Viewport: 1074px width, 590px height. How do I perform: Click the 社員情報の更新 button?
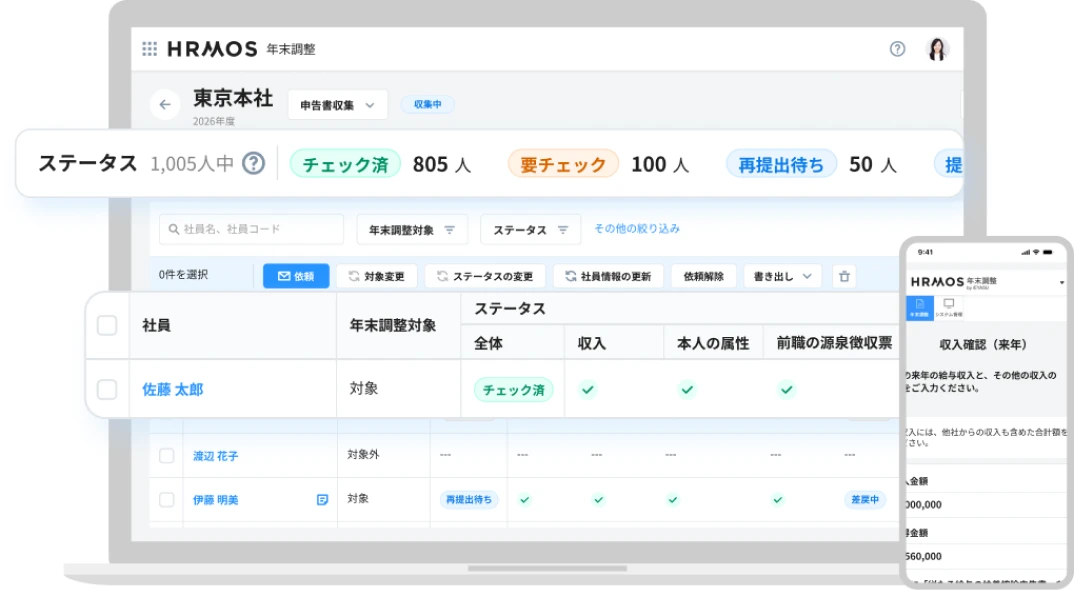click(x=608, y=276)
